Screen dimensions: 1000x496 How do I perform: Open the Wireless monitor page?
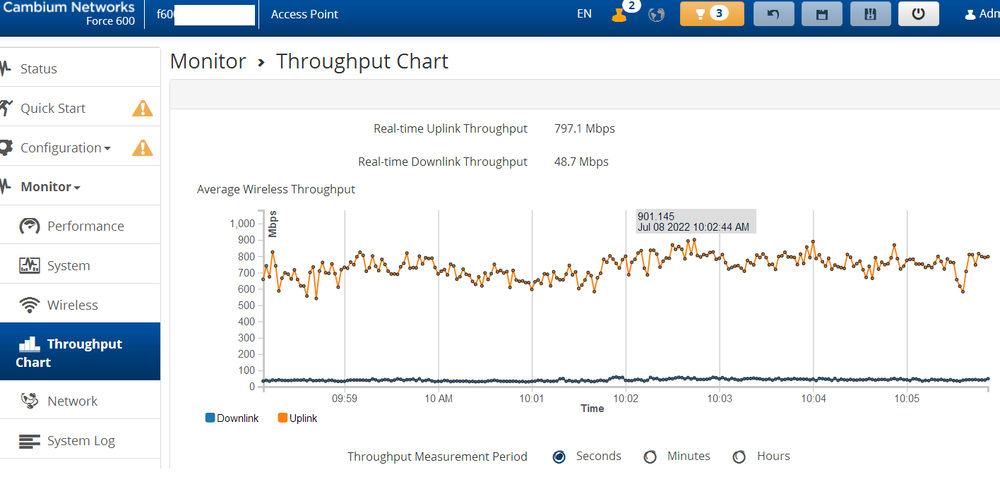click(x=72, y=305)
